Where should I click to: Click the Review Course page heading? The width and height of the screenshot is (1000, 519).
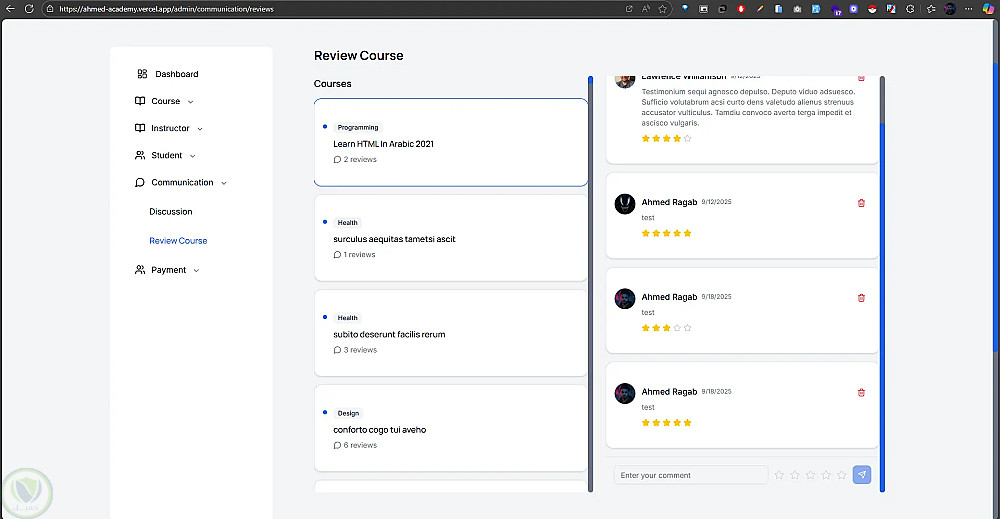tap(358, 55)
